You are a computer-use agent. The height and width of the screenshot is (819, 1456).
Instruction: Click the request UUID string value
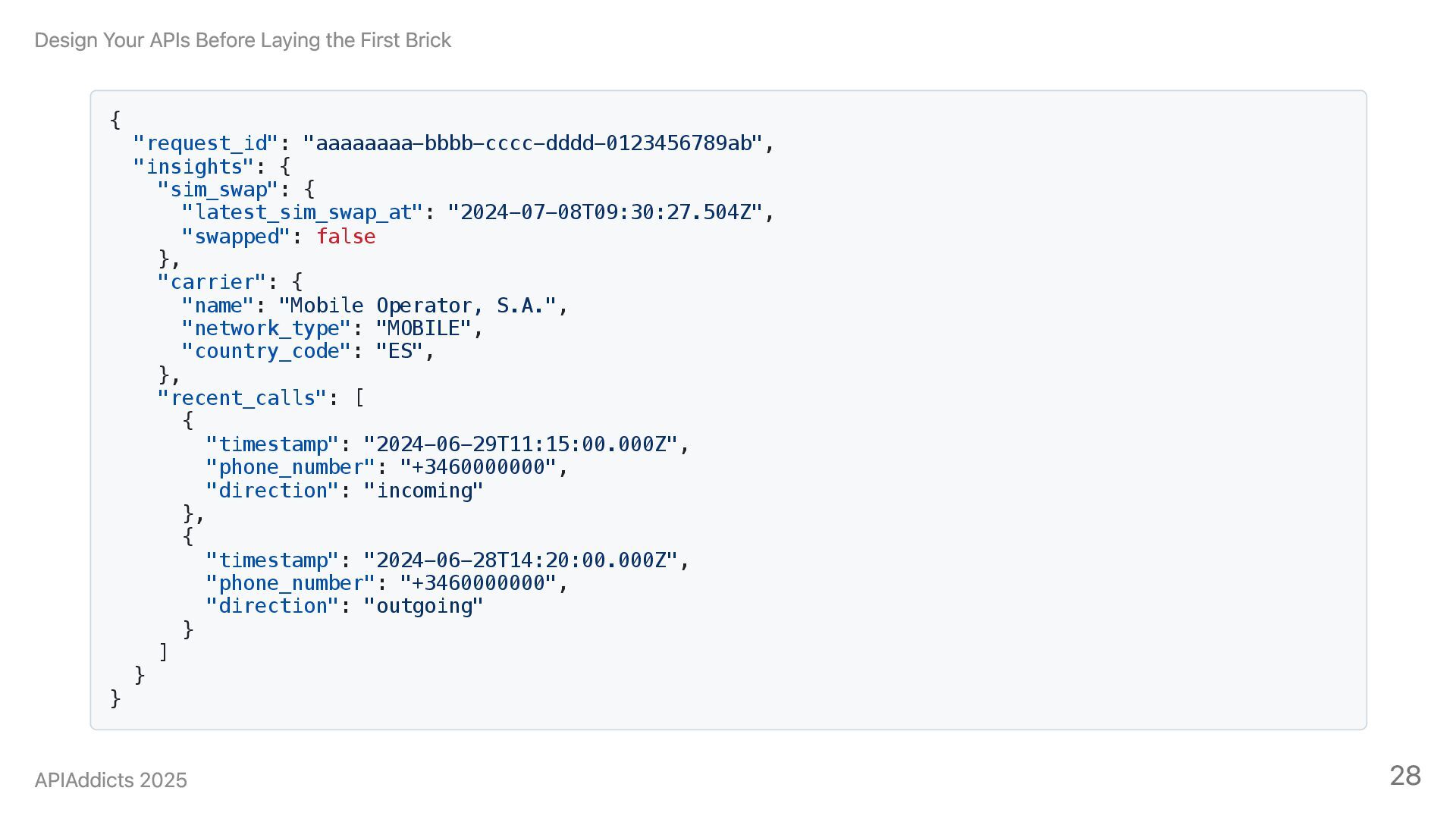point(533,143)
